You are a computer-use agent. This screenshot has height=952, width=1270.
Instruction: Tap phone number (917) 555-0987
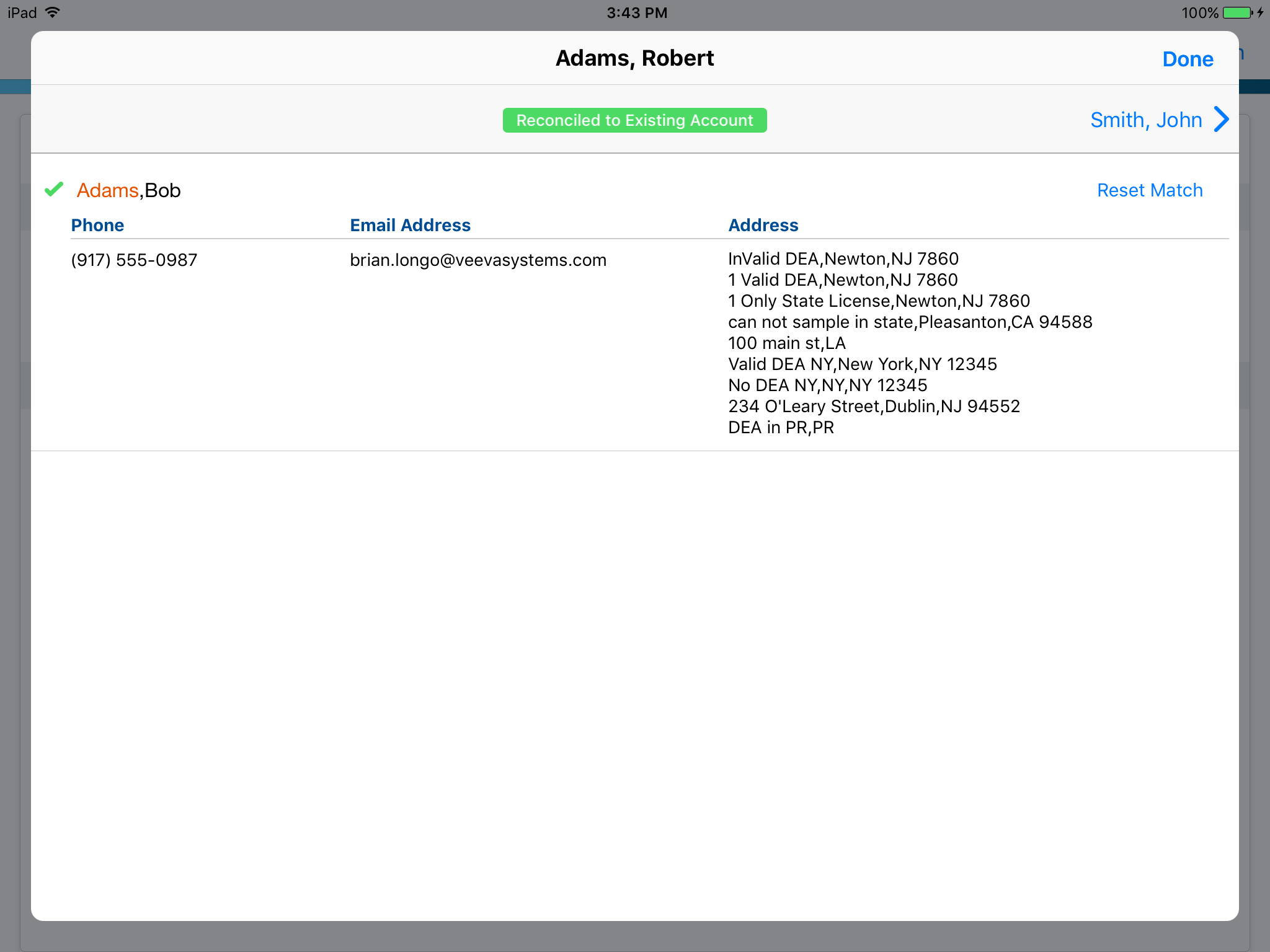click(134, 260)
